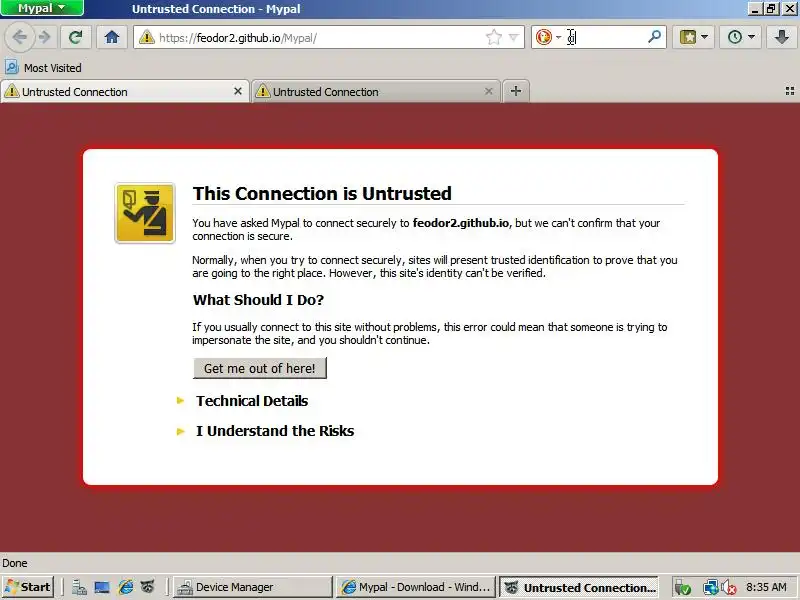Click the network connection tray icon

tap(711, 588)
